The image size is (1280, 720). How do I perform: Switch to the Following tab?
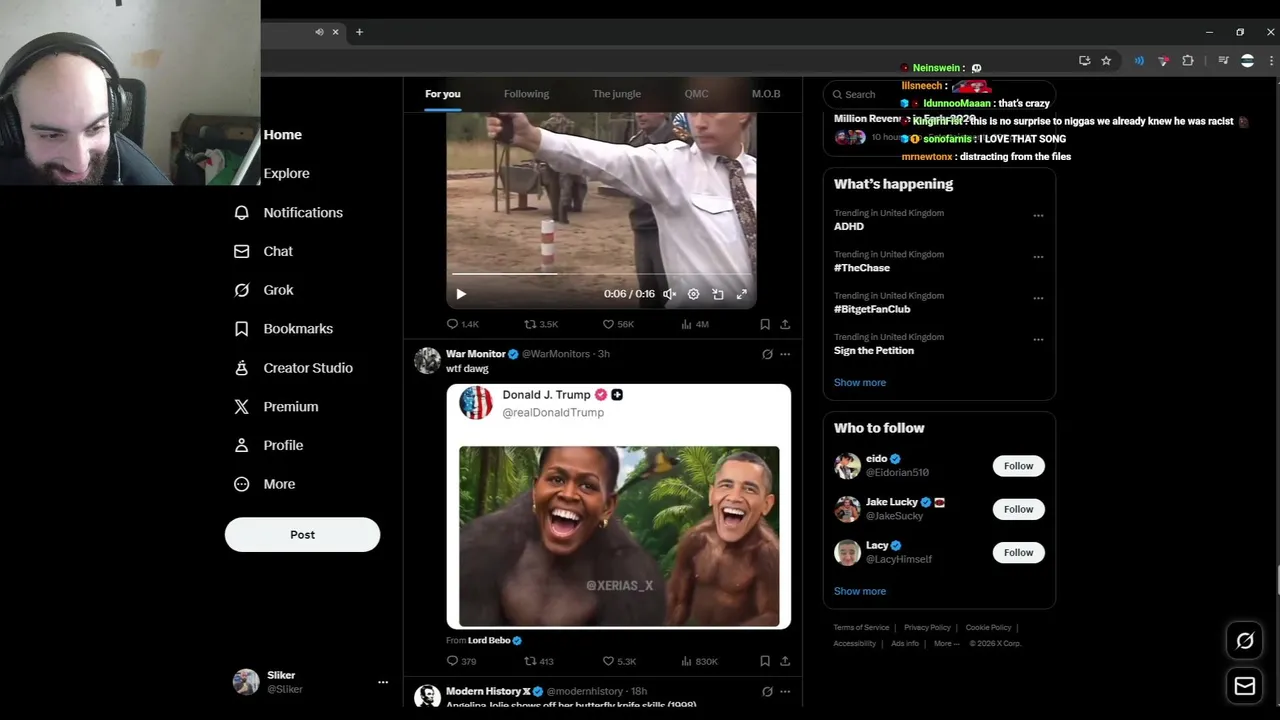coord(526,94)
